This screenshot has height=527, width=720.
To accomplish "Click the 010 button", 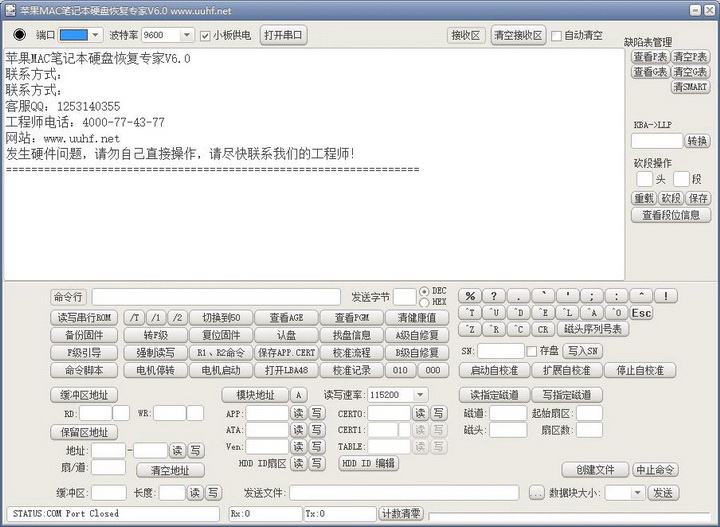I will point(400,370).
